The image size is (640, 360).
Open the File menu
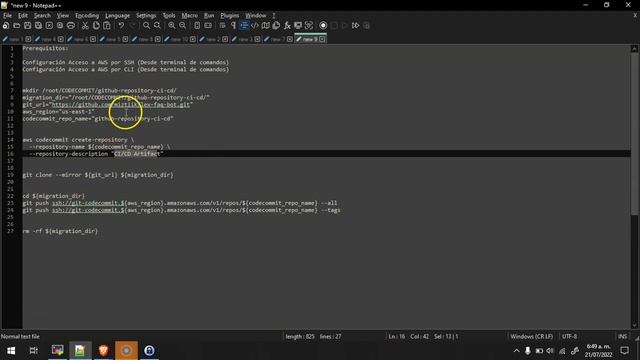click(7, 16)
